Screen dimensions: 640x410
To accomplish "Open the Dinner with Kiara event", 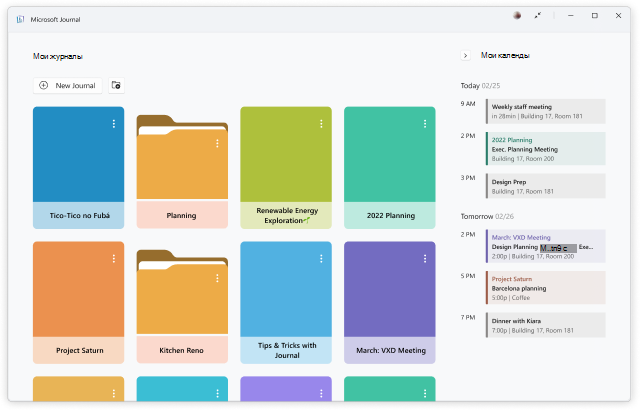I will point(545,325).
